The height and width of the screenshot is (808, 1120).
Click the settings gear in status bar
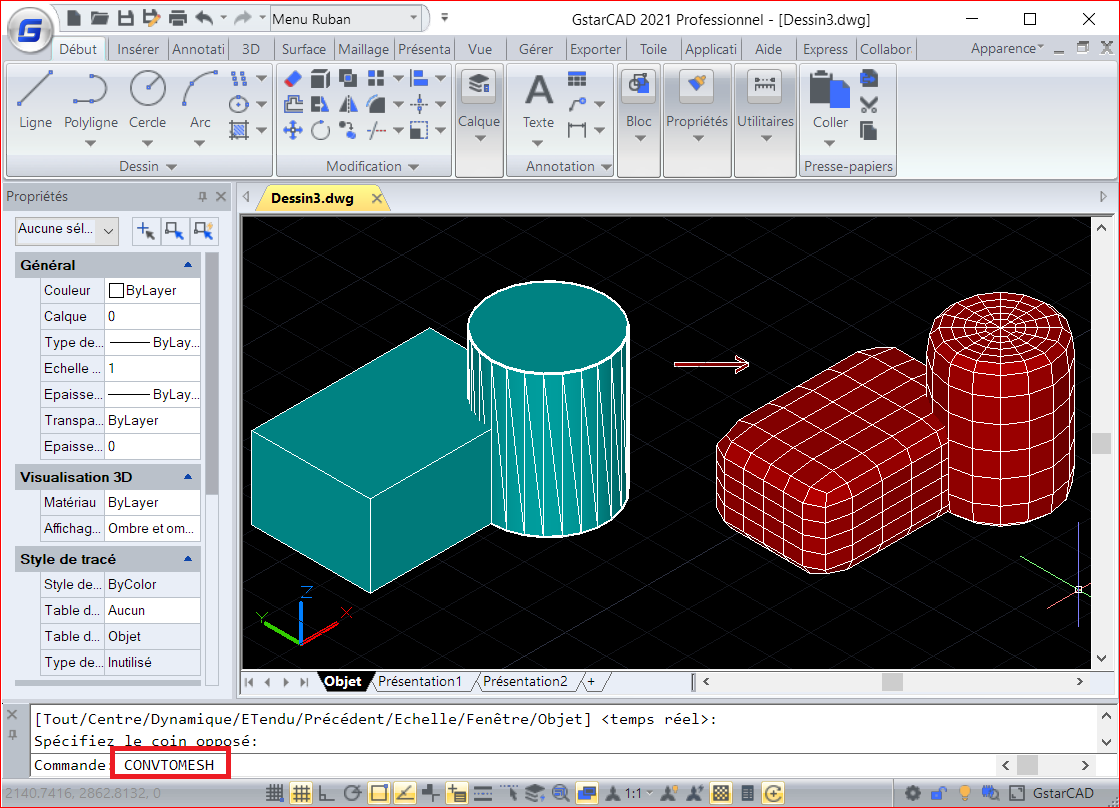tap(912, 793)
